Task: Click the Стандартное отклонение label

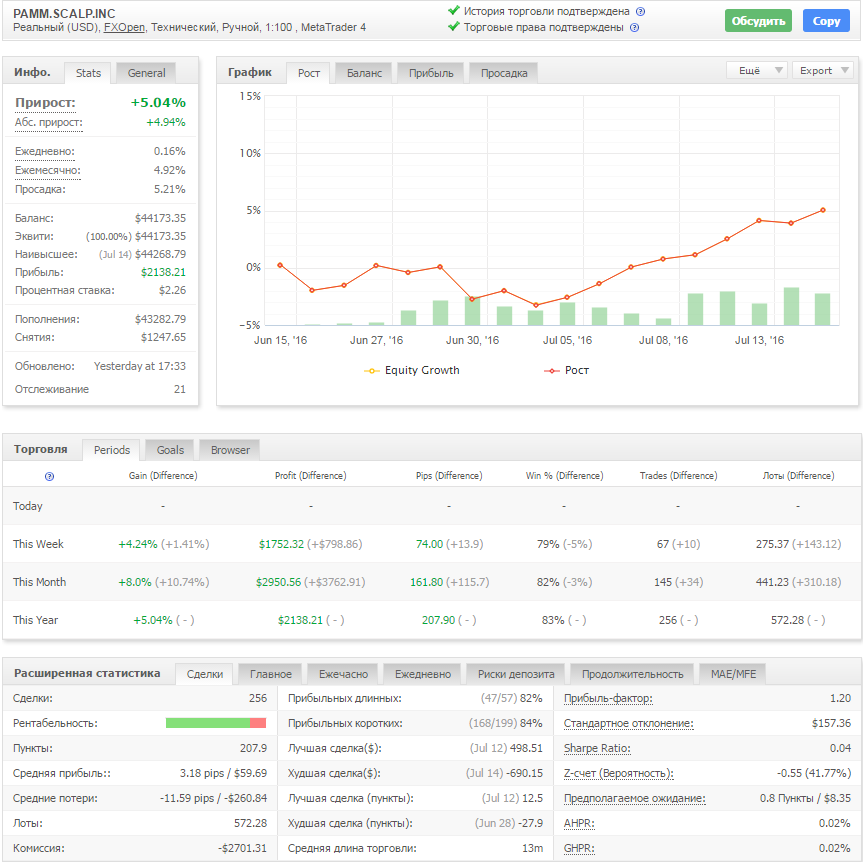Action: 629,723
